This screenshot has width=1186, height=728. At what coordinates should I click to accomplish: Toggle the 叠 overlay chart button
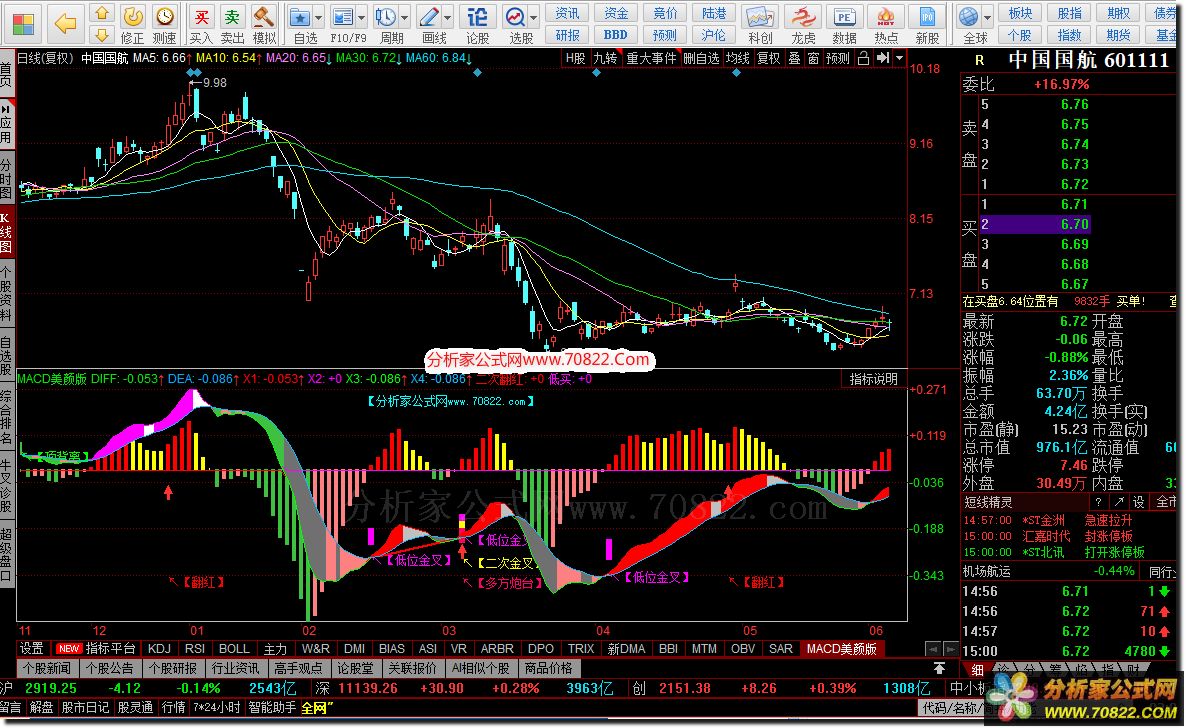(x=794, y=58)
